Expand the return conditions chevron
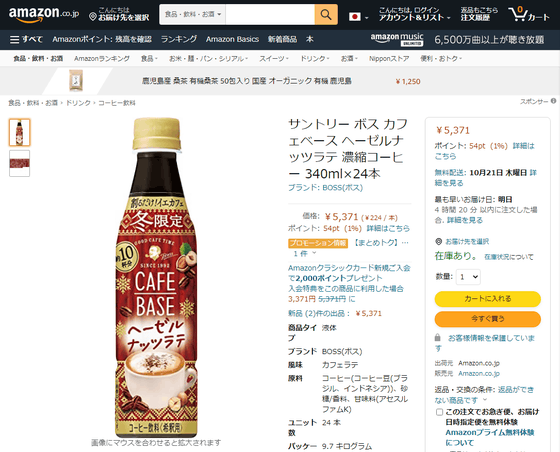This screenshot has width=560, height=452. pyautogui.click(x=485, y=400)
